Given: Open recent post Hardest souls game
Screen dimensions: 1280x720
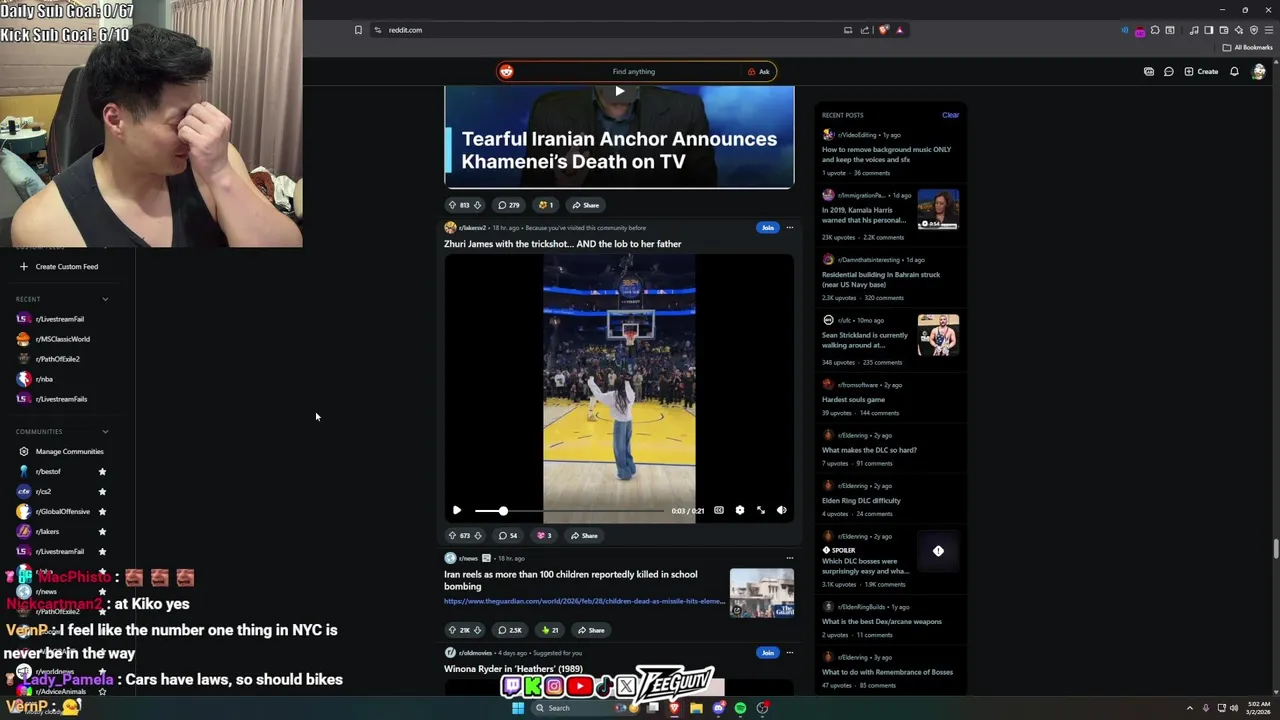Looking at the screenshot, I should tap(853, 400).
